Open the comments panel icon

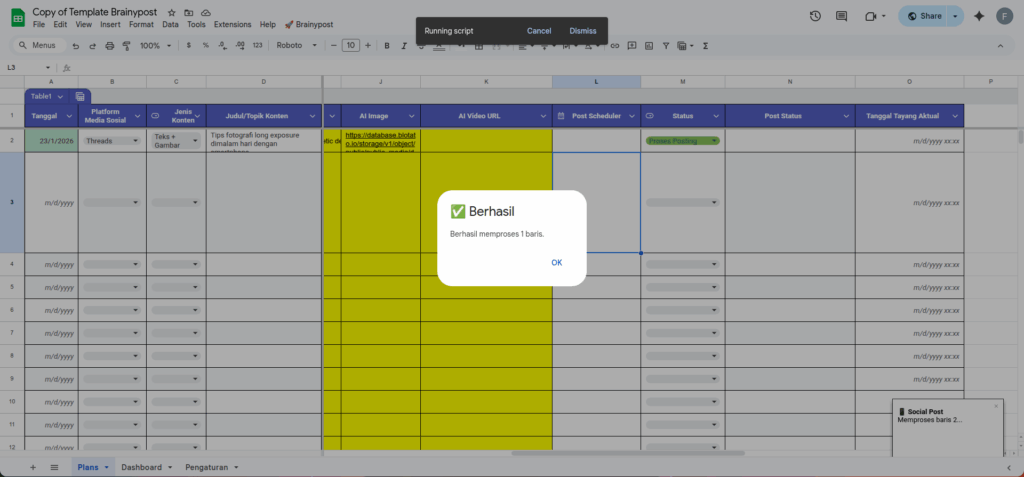(842, 16)
